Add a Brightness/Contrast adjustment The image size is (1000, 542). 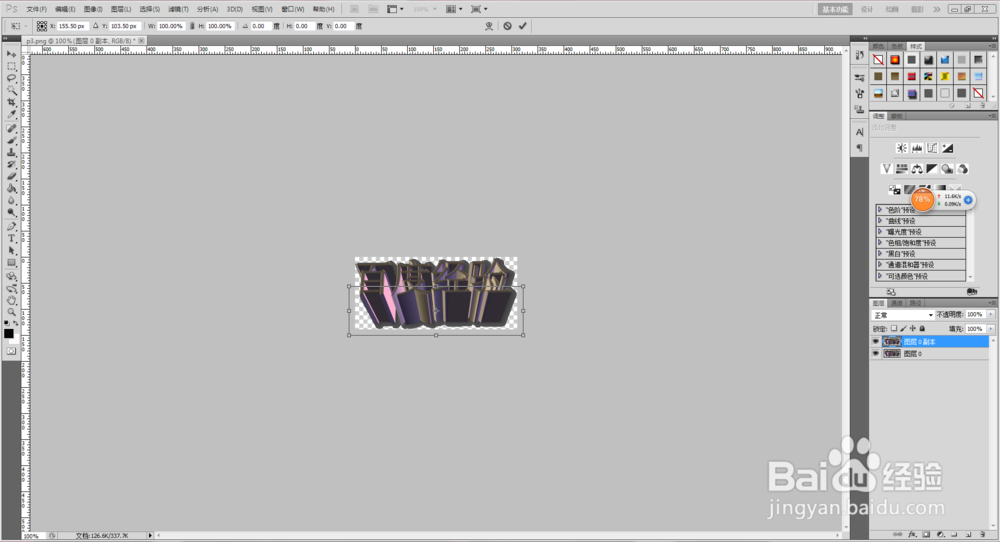[x=901, y=148]
